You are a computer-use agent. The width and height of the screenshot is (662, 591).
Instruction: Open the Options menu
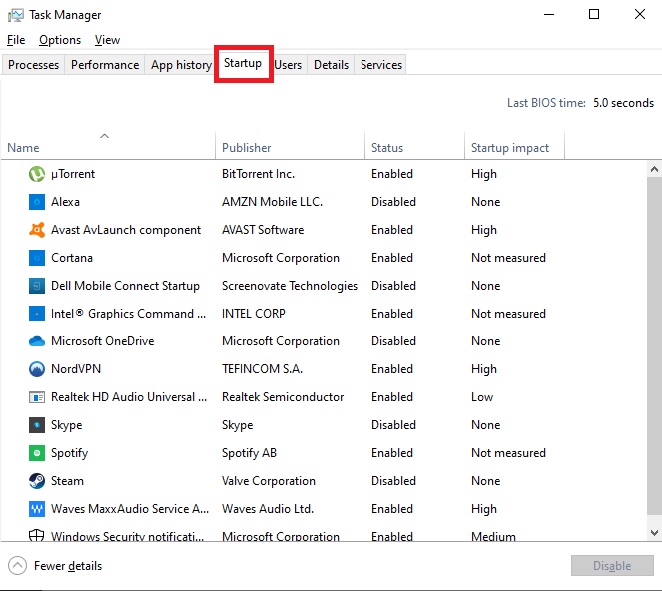[60, 40]
